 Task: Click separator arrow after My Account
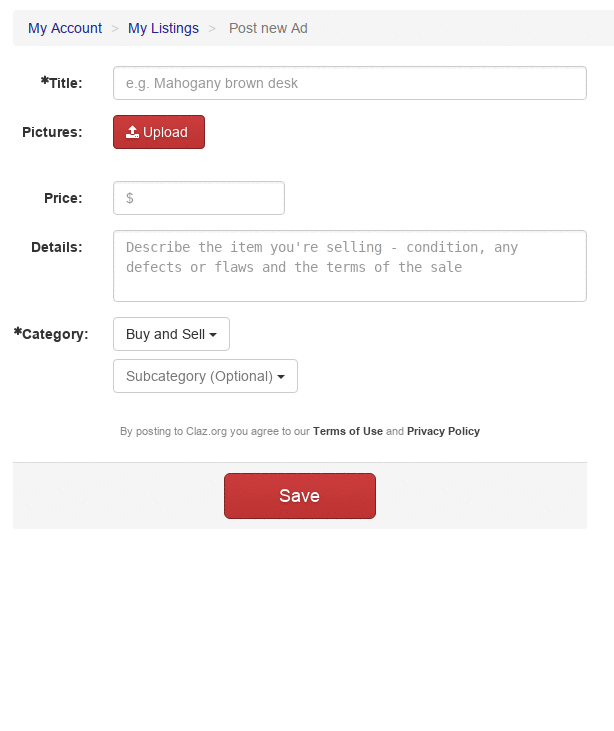tap(115, 28)
